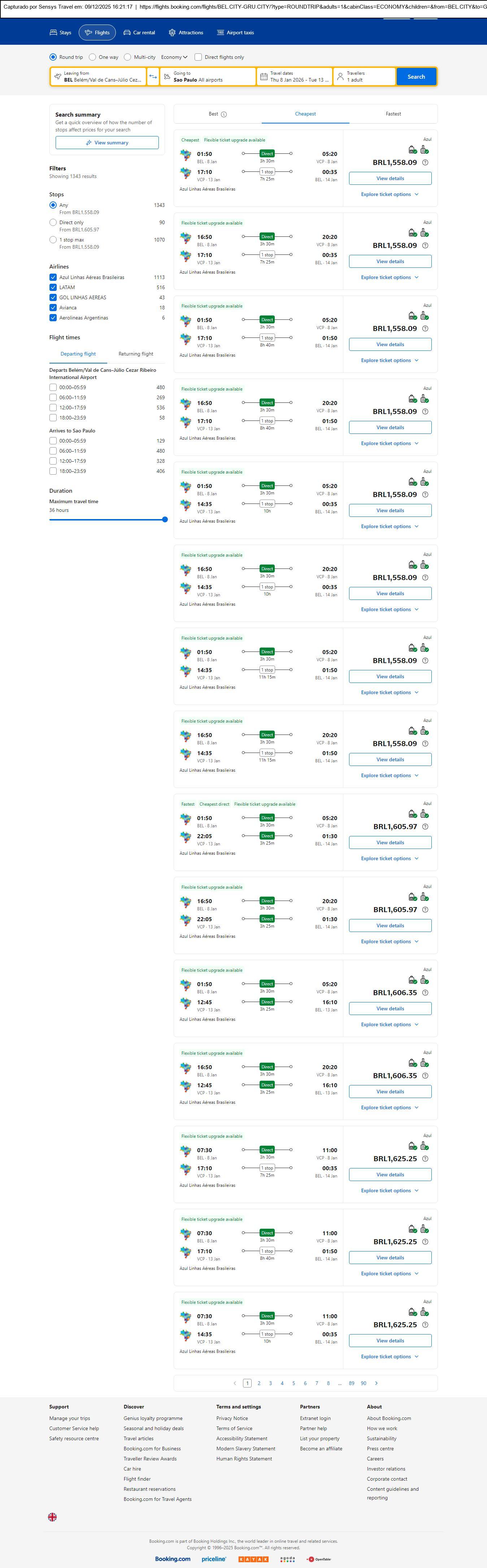The image size is (487, 1568).
Task: Open the Returning flight times tab
Action: tap(136, 354)
